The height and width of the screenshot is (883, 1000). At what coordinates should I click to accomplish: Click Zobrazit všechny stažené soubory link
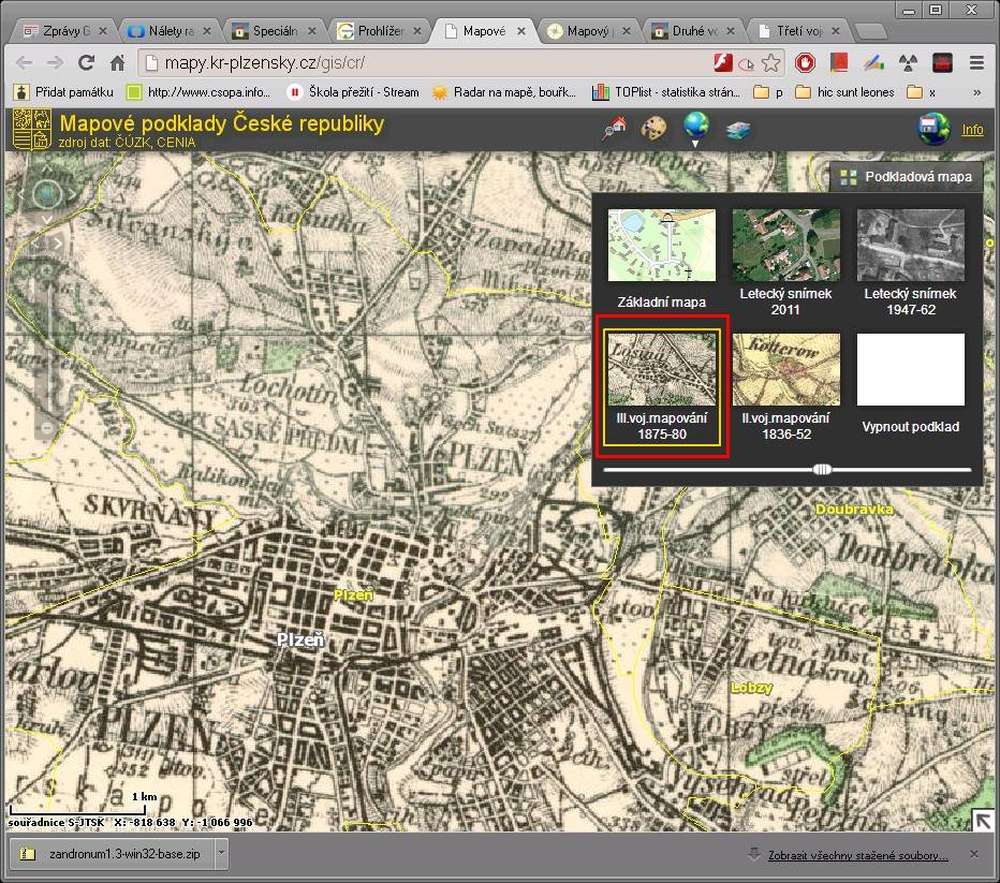(x=857, y=856)
